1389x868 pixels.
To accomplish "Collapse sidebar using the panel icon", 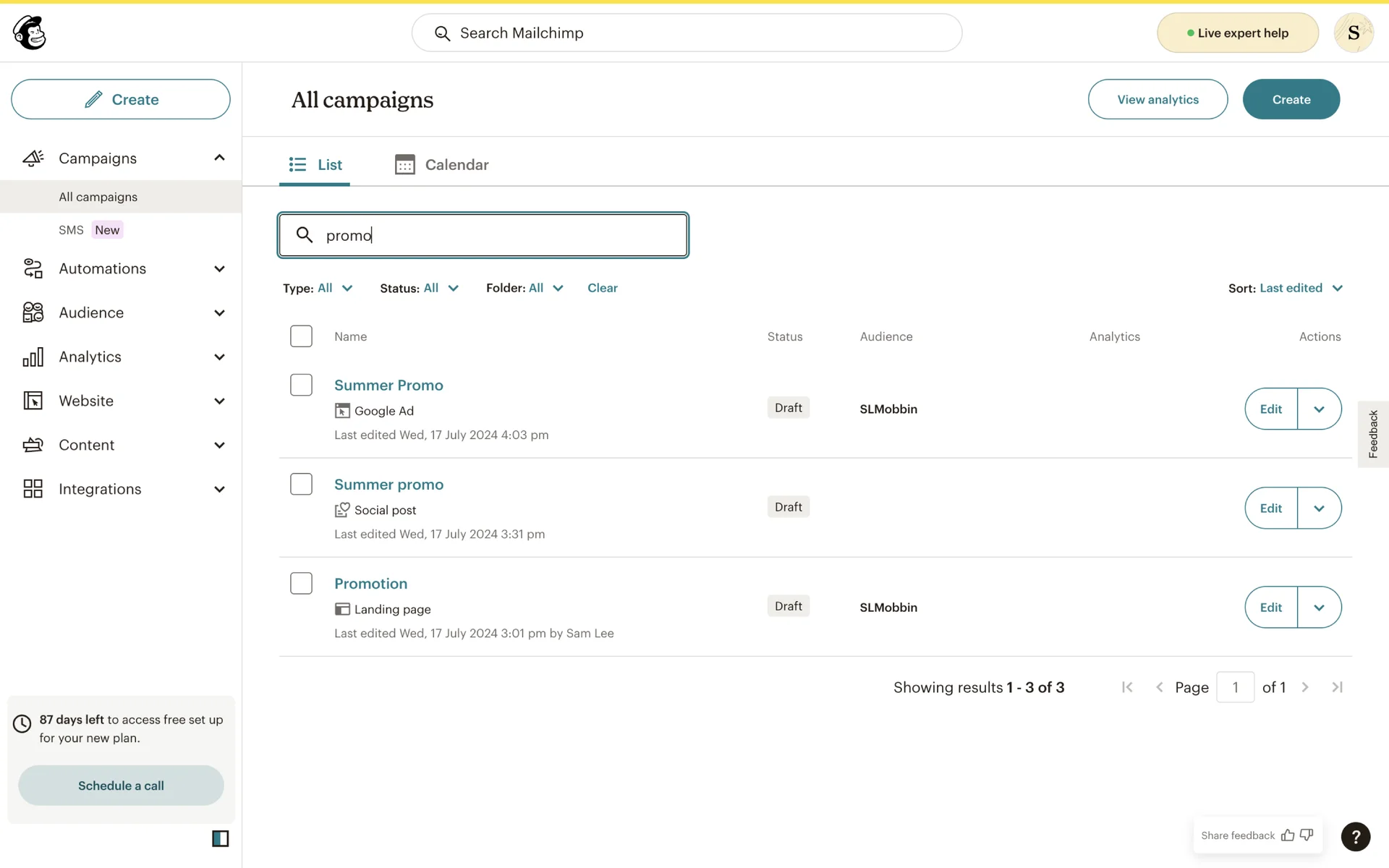I will 220,838.
